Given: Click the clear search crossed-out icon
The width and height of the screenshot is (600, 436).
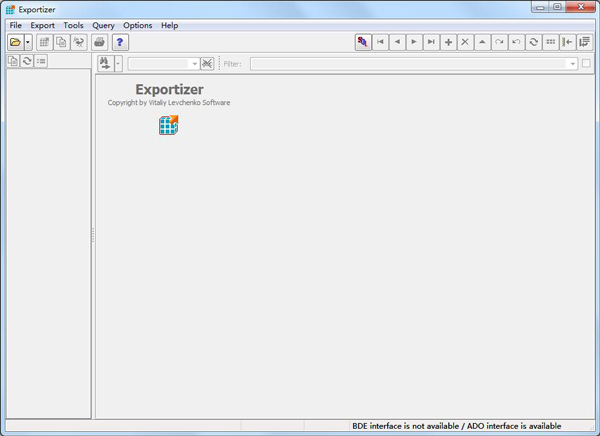Looking at the screenshot, I should [x=207, y=64].
